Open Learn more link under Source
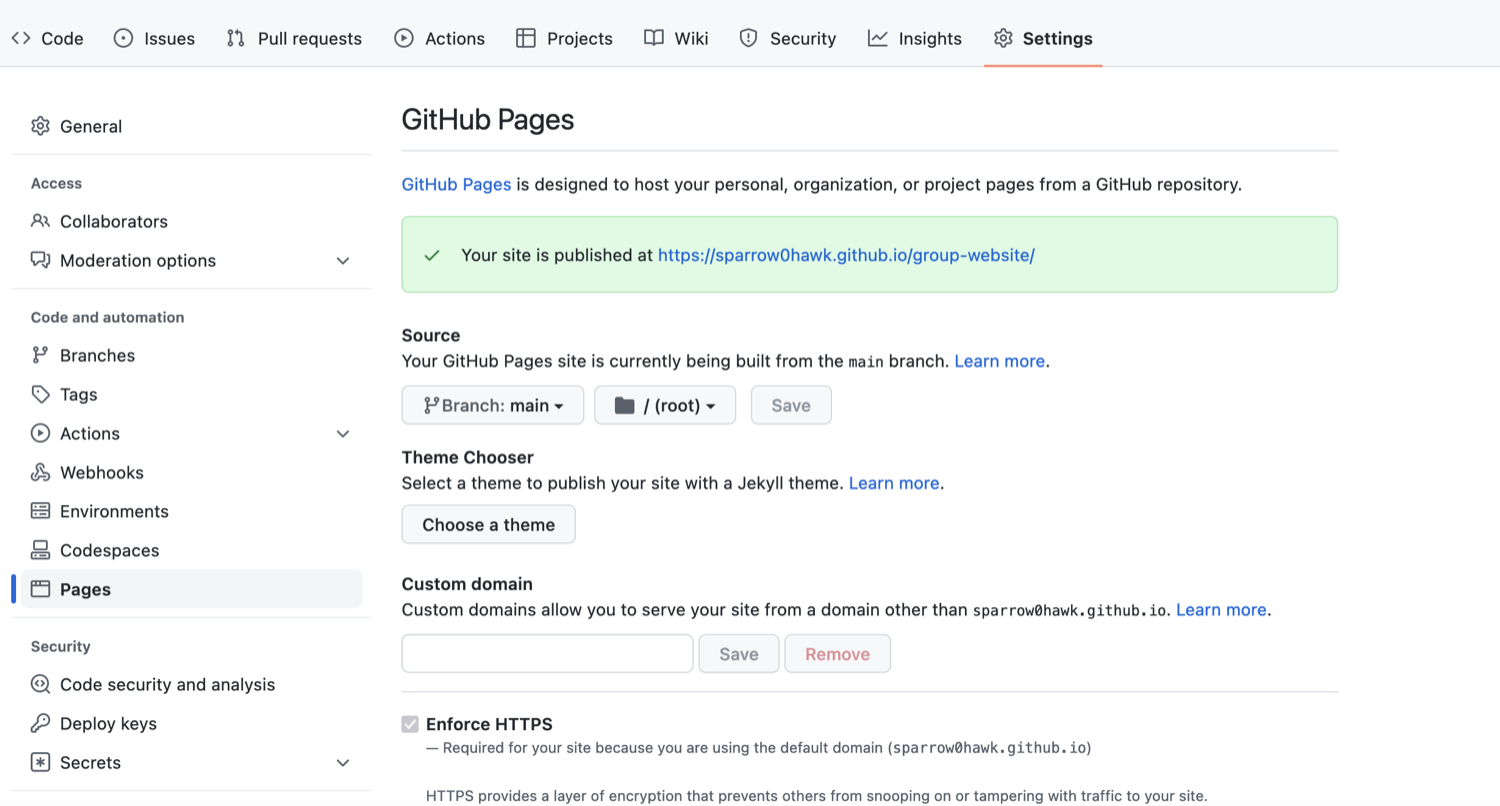The height and width of the screenshot is (806, 1500). pos(1000,361)
